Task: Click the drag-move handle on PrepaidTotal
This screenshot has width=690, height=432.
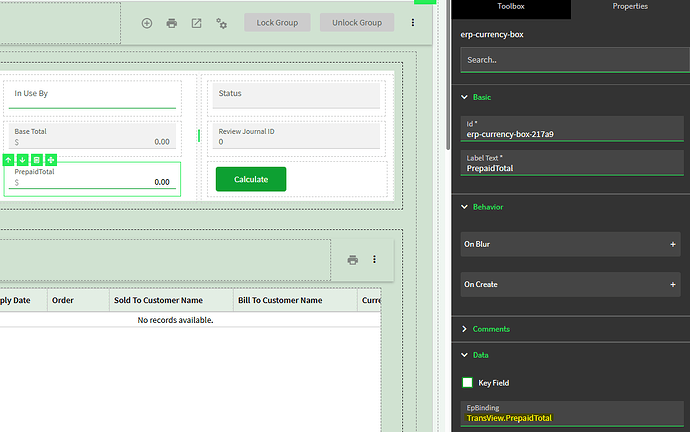Action: (51, 160)
